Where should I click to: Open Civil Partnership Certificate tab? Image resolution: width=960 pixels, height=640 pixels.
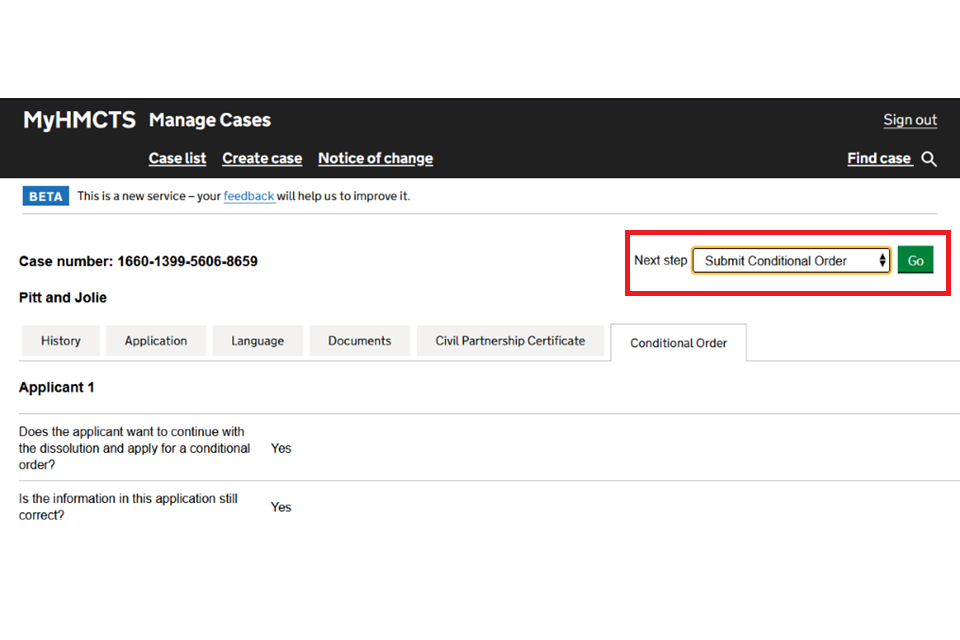coord(510,341)
